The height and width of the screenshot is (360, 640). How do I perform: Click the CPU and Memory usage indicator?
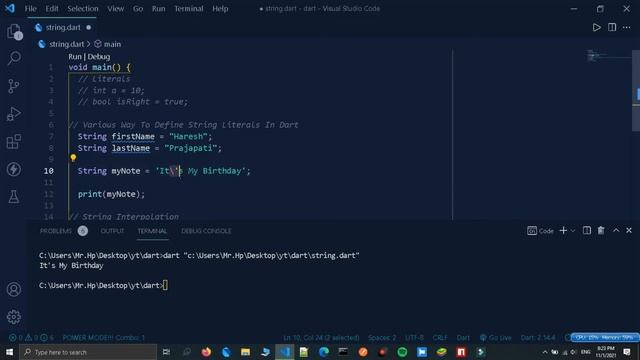click(x=605, y=338)
